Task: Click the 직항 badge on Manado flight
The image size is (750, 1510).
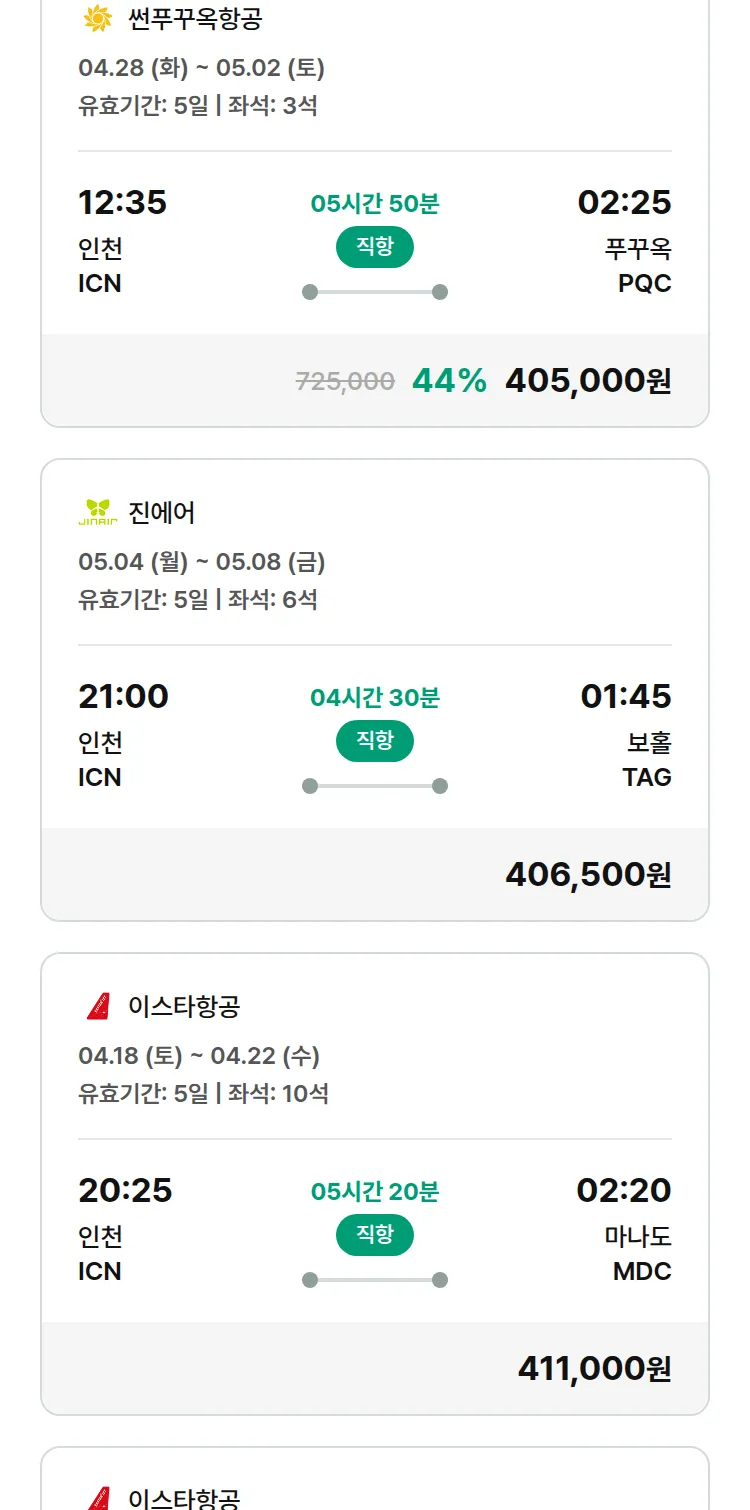Action: tap(375, 1235)
